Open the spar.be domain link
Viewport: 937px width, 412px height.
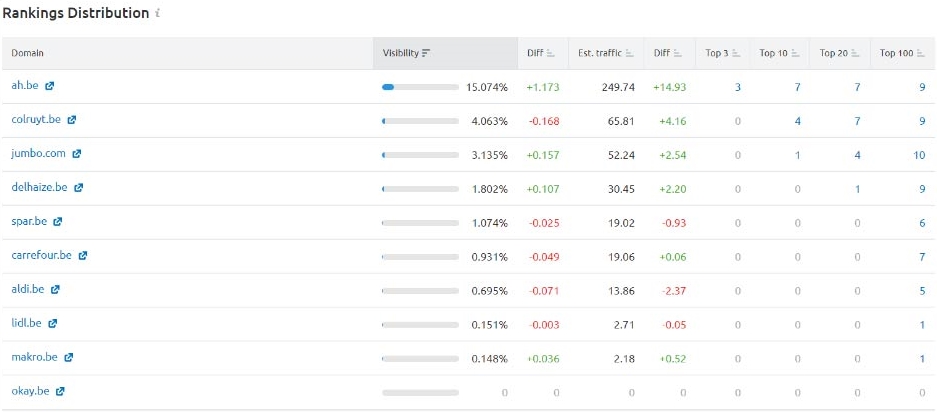click(x=29, y=221)
